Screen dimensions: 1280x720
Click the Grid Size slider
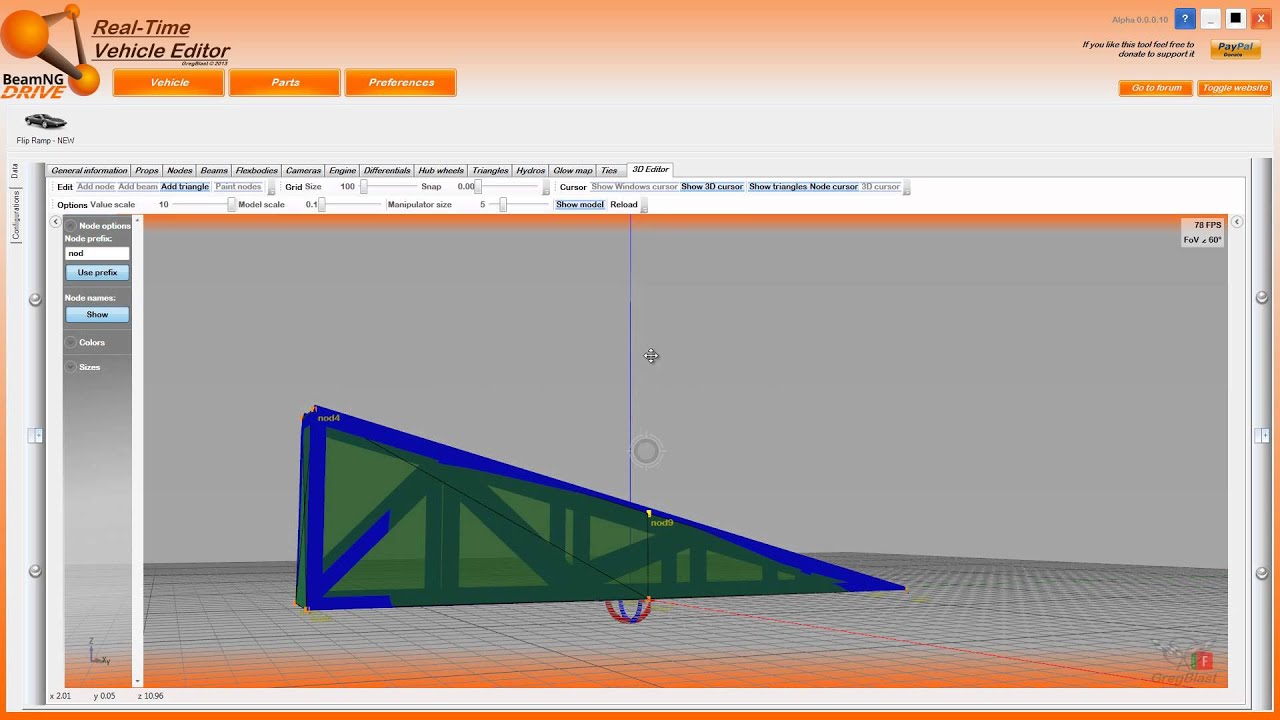pos(390,187)
